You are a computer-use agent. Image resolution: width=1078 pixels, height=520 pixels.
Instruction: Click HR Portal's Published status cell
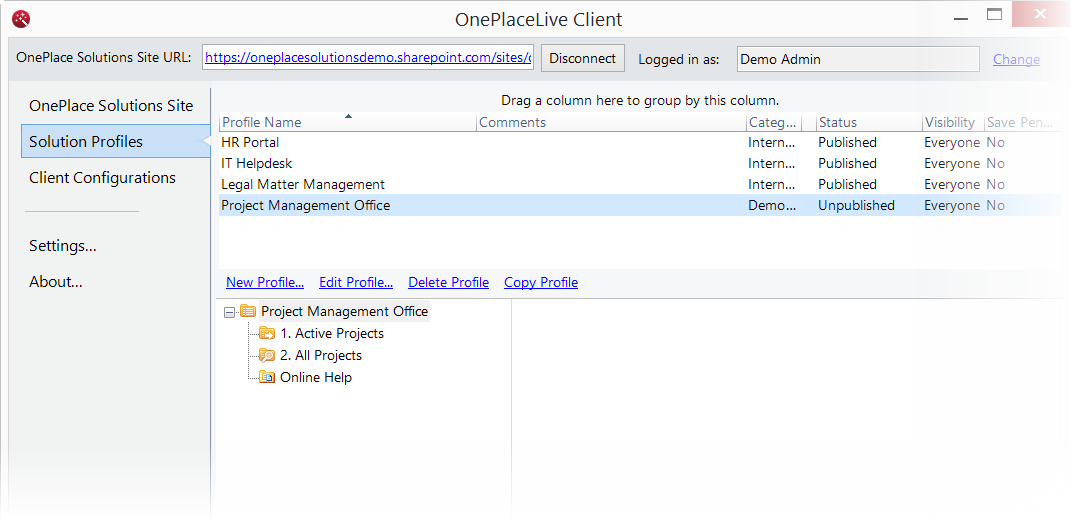point(847,142)
